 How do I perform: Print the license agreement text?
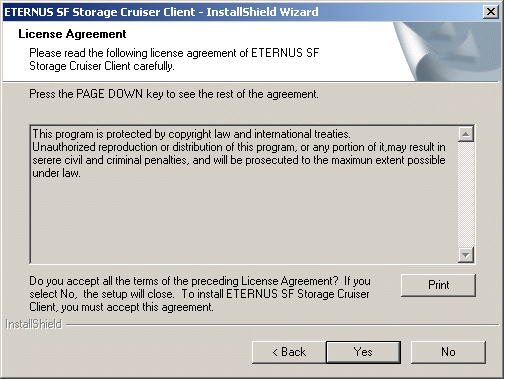click(x=438, y=285)
